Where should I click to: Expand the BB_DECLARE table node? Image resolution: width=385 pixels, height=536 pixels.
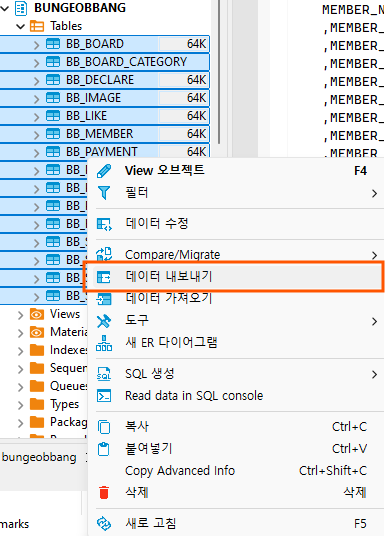tap(37, 81)
